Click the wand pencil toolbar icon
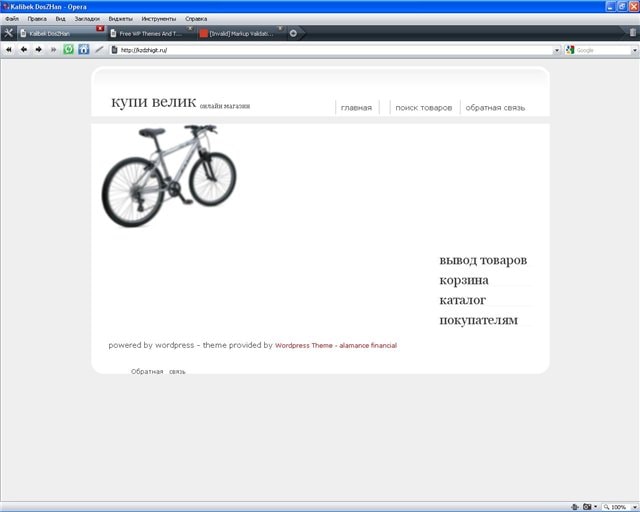Screen dimensions: 640x512 [99, 50]
